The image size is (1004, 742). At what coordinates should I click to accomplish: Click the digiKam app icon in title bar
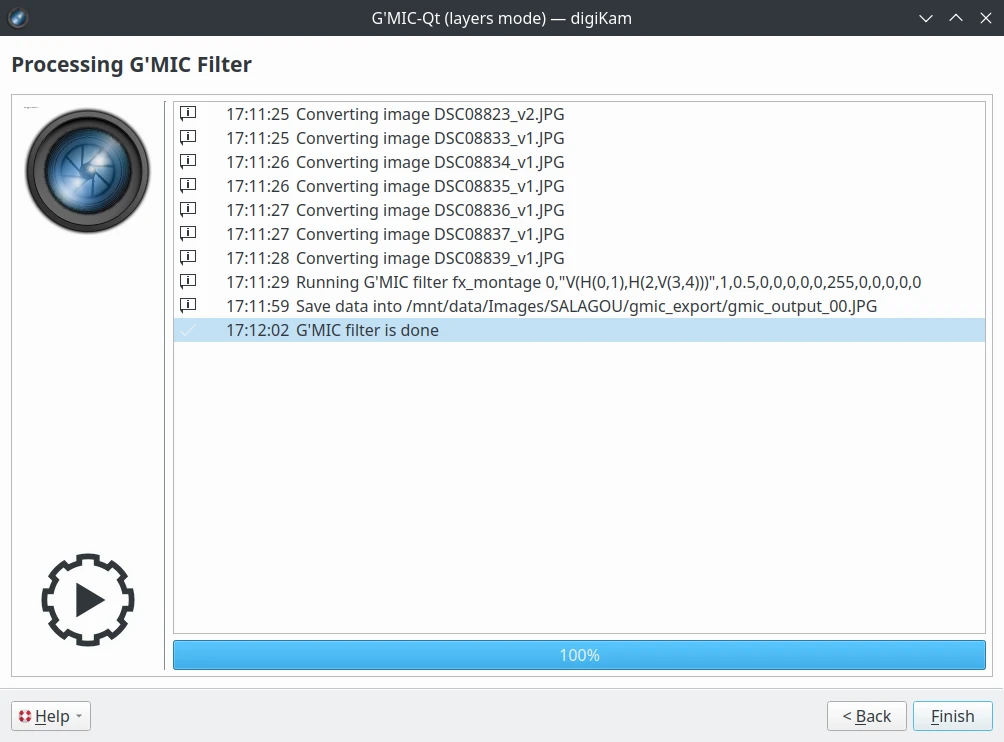point(17,17)
